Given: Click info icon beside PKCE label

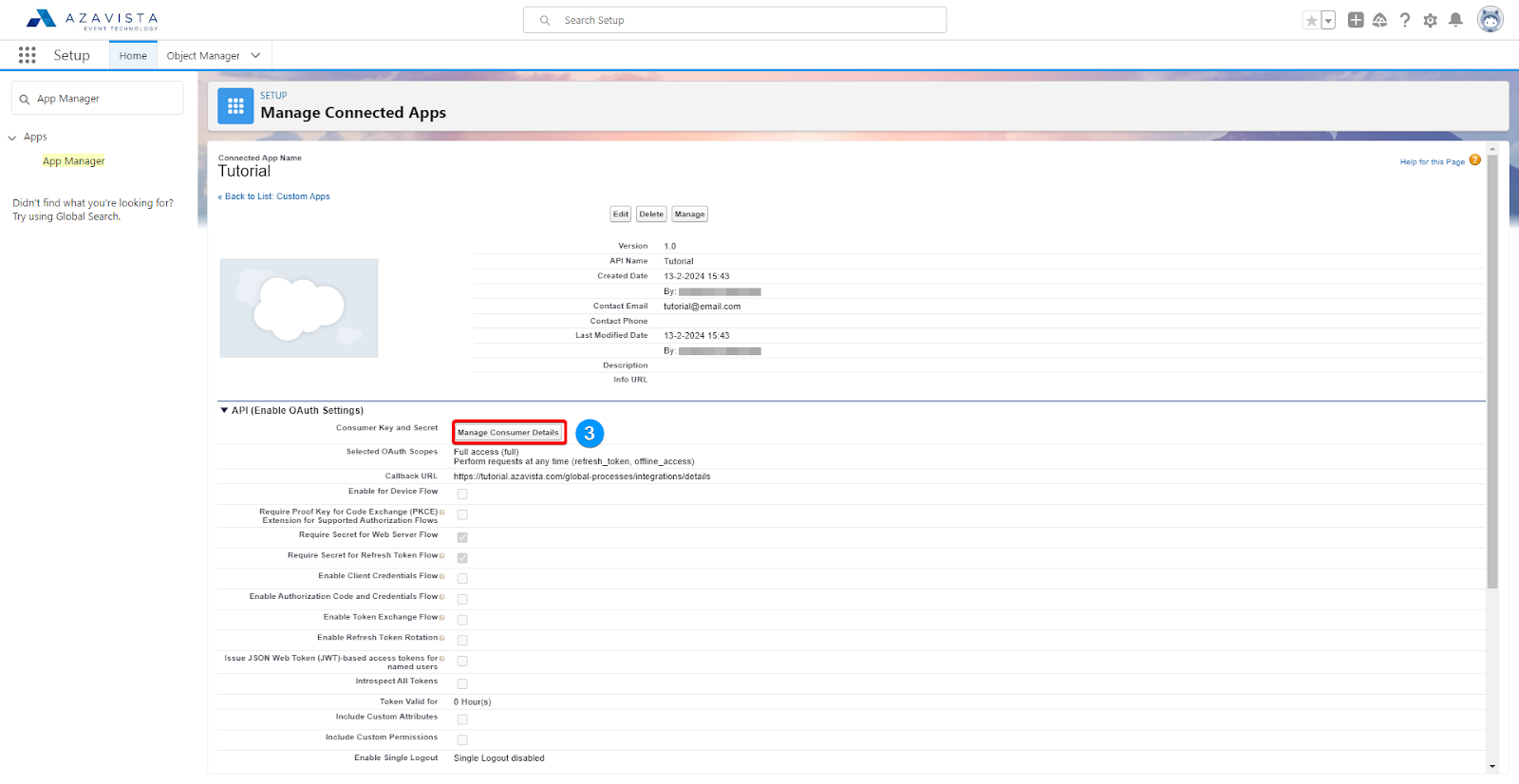Looking at the screenshot, I should [441, 513].
